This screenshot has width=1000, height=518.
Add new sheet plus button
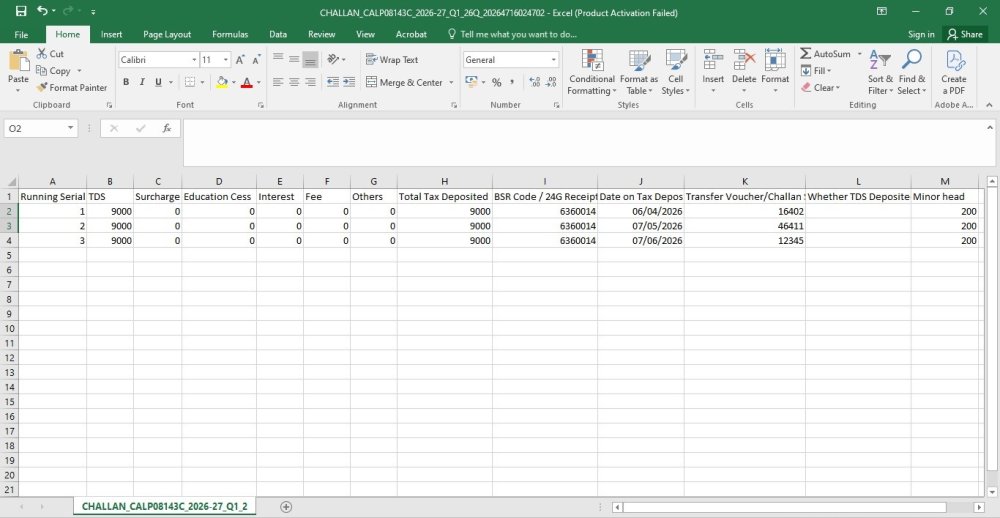(x=286, y=507)
